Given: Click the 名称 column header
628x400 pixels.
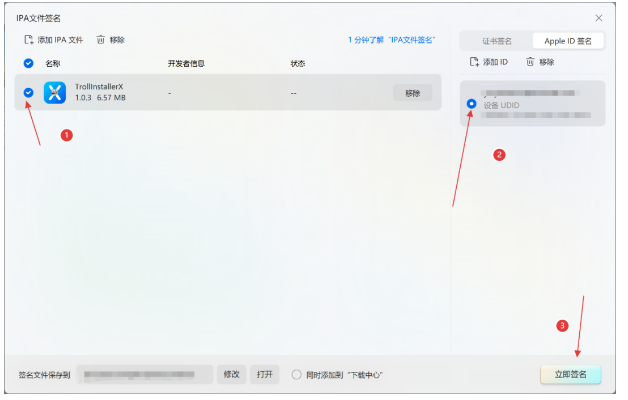Looking at the screenshot, I should pyautogui.click(x=53, y=64).
